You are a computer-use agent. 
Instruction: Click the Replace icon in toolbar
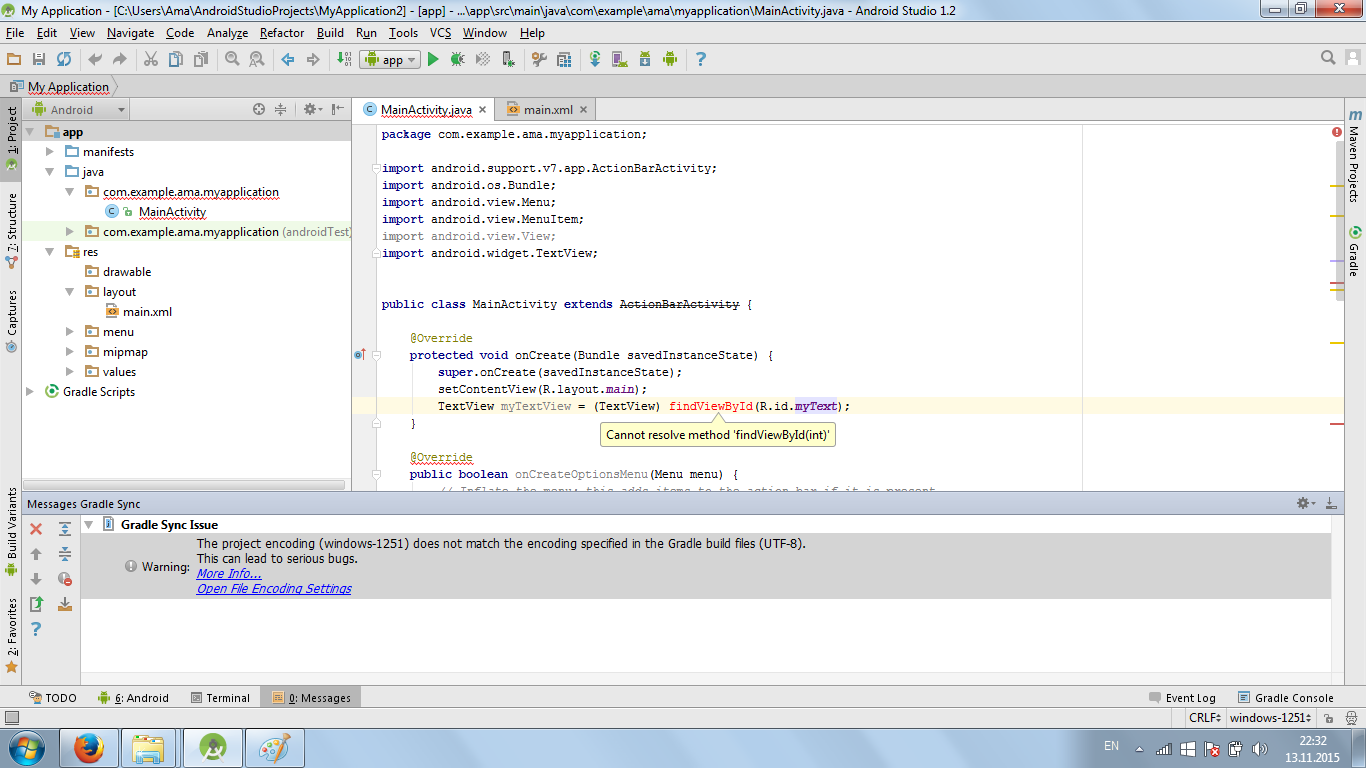click(257, 59)
